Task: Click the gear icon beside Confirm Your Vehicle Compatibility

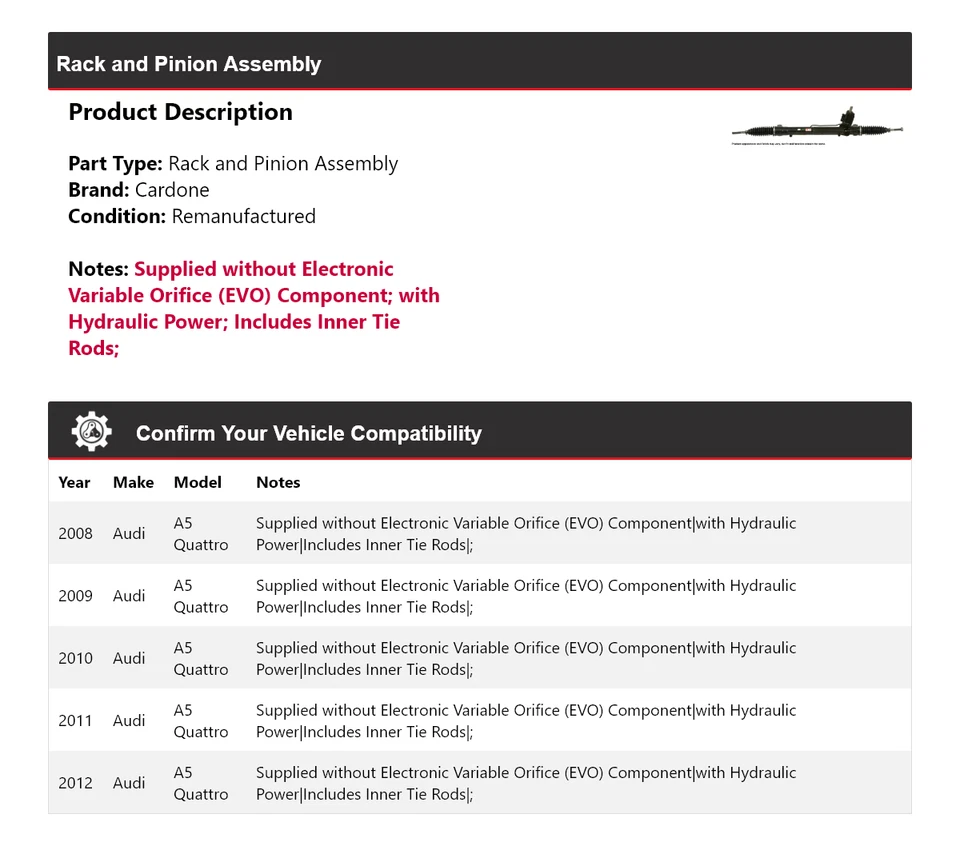Action: [x=92, y=432]
